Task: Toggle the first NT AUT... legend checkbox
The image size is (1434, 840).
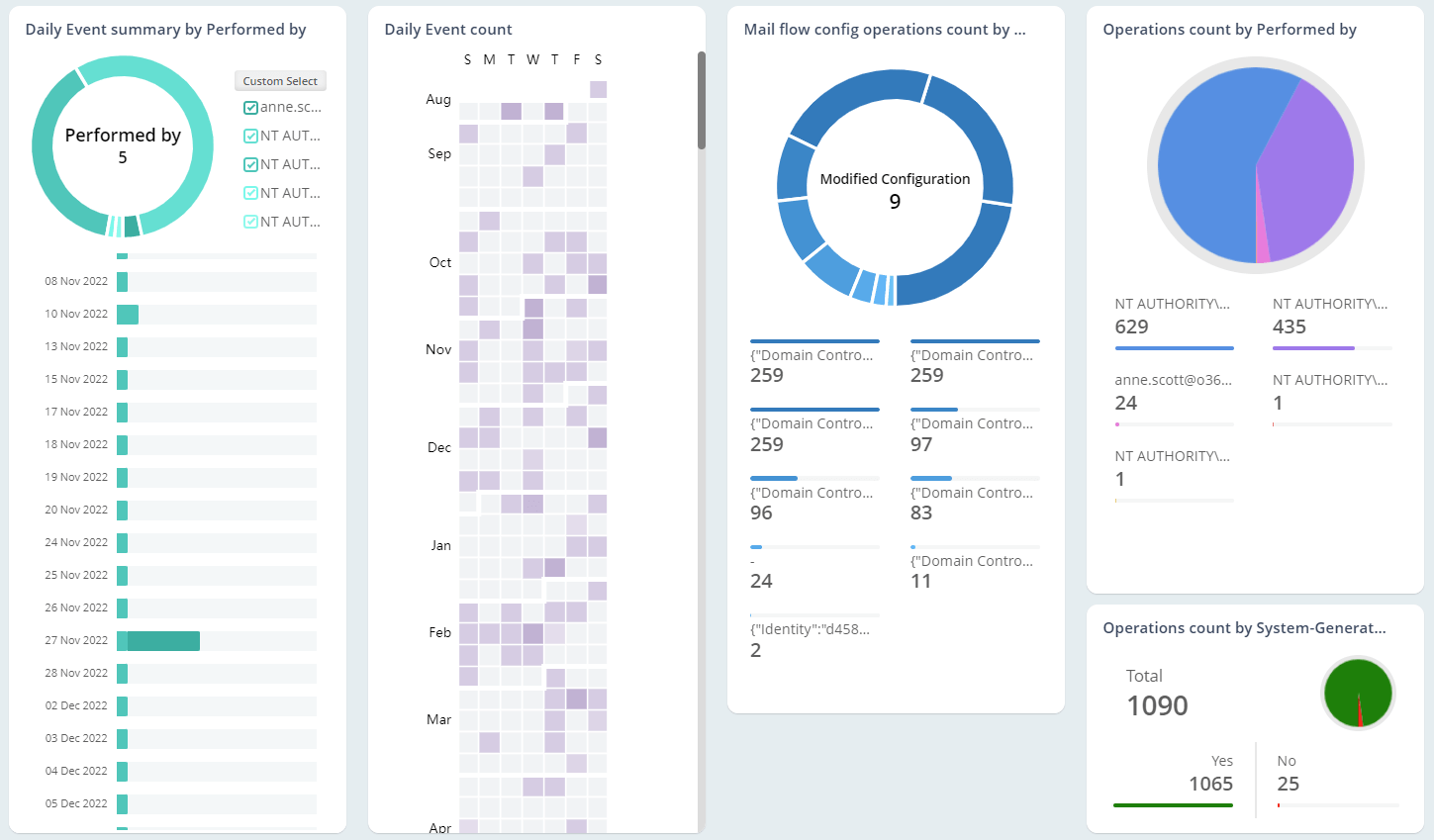Action: (x=251, y=137)
